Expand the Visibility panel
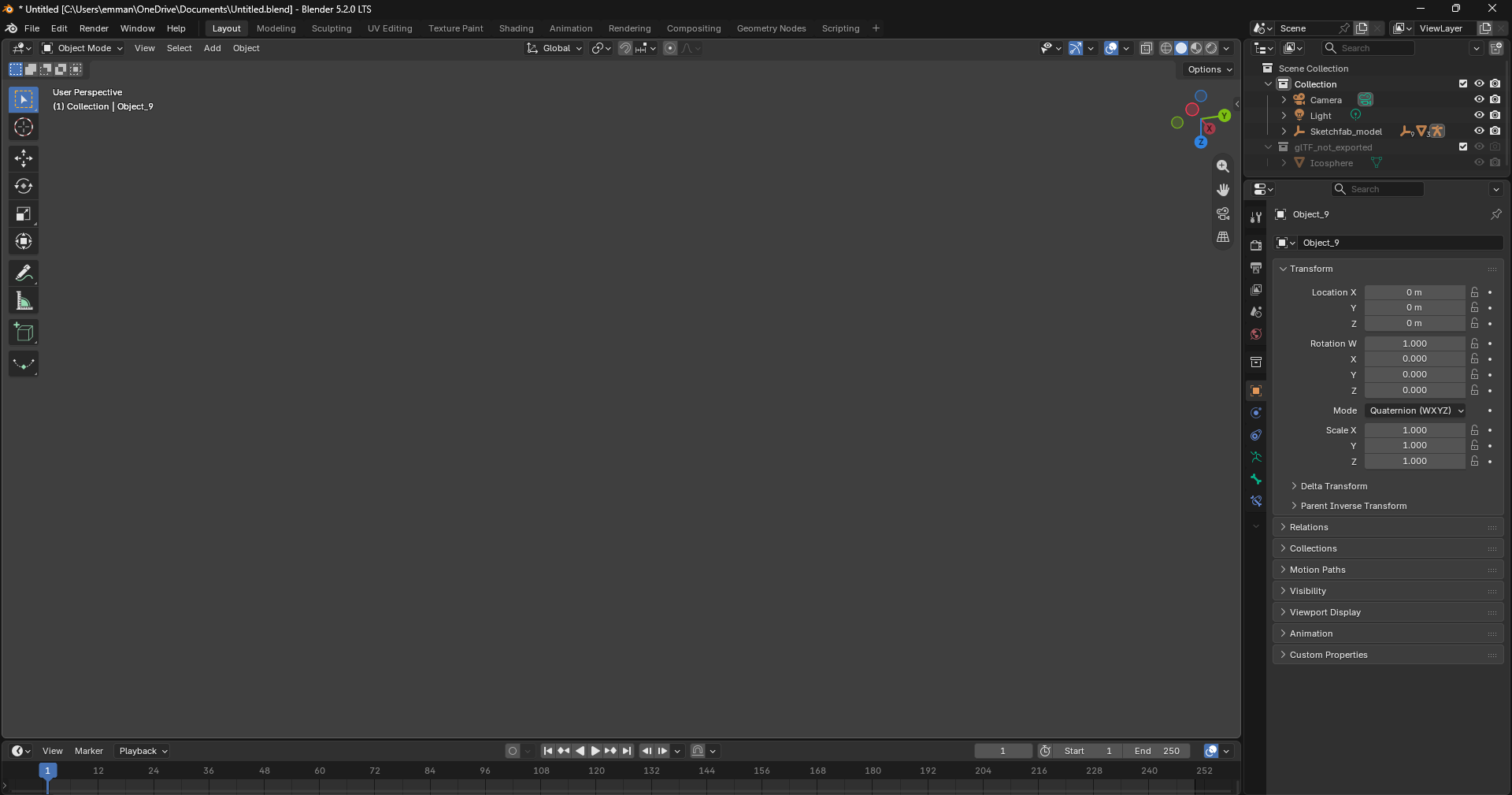1512x795 pixels. point(1307,591)
